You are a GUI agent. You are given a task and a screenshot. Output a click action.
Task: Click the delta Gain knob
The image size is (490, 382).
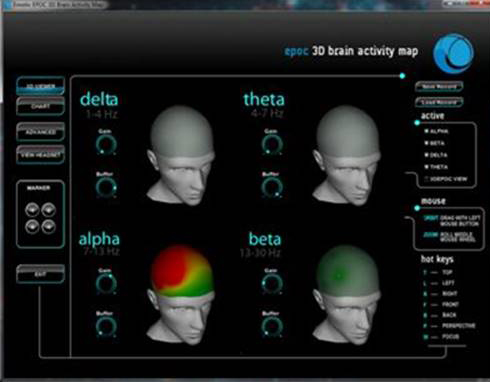click(106, 145)
